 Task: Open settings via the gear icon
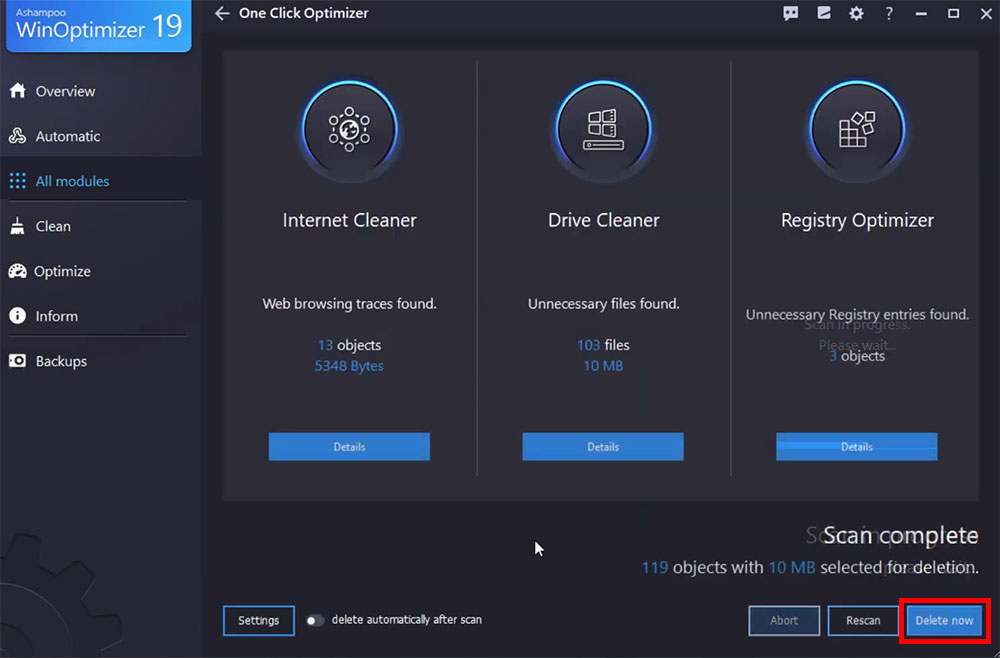[856, 14]
